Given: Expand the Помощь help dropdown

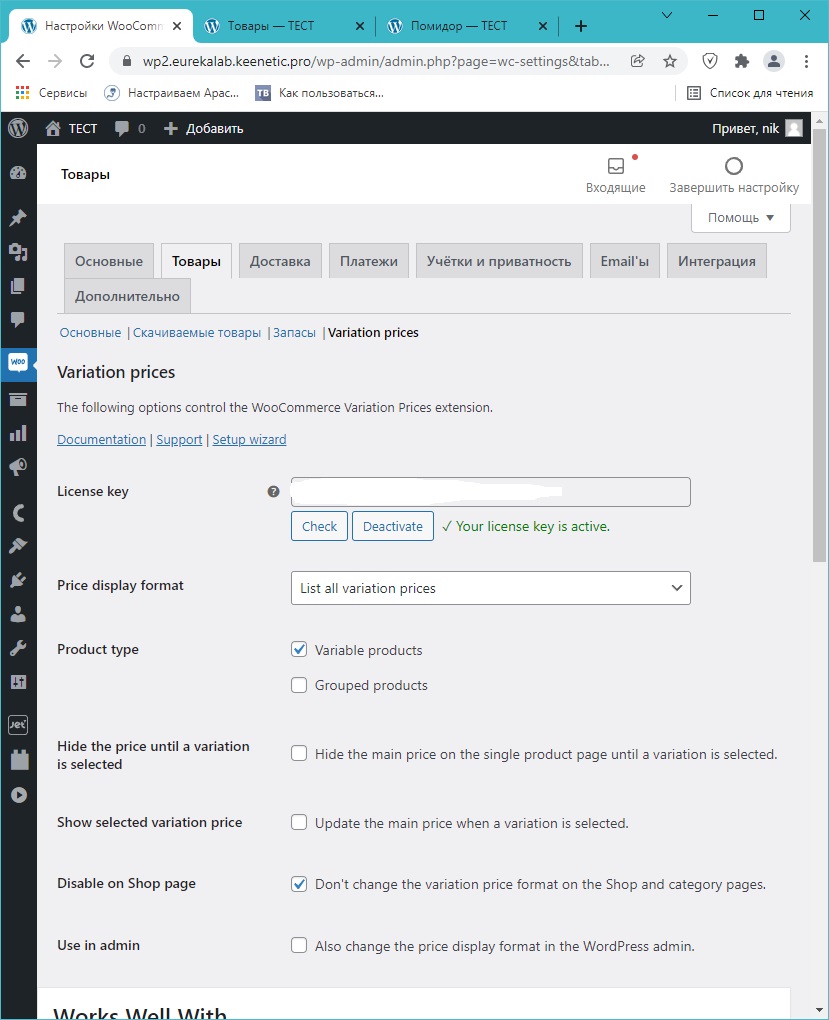Looking at the screenshot, I should point(740,218).
